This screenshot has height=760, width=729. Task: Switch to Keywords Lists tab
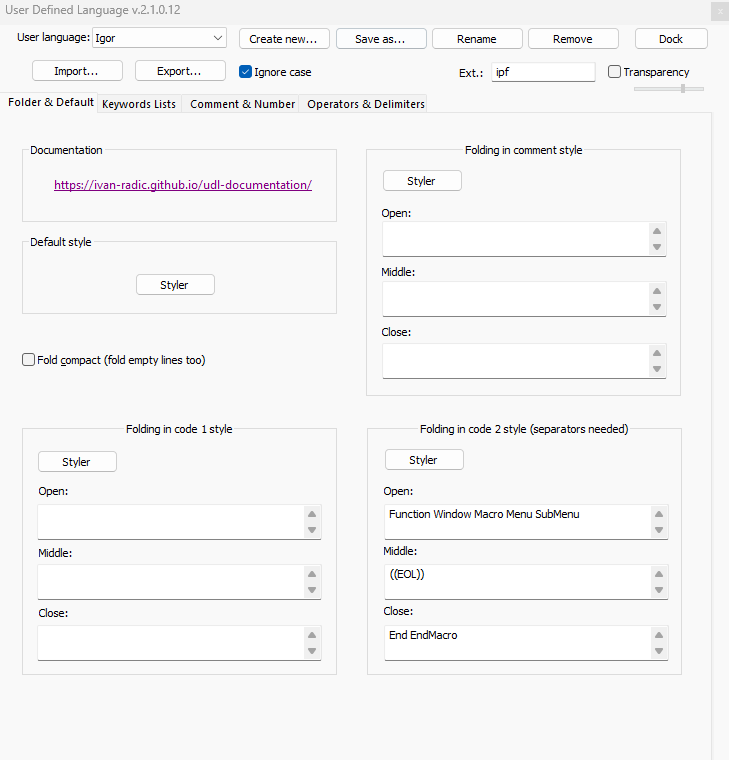[x=139, y=104]
